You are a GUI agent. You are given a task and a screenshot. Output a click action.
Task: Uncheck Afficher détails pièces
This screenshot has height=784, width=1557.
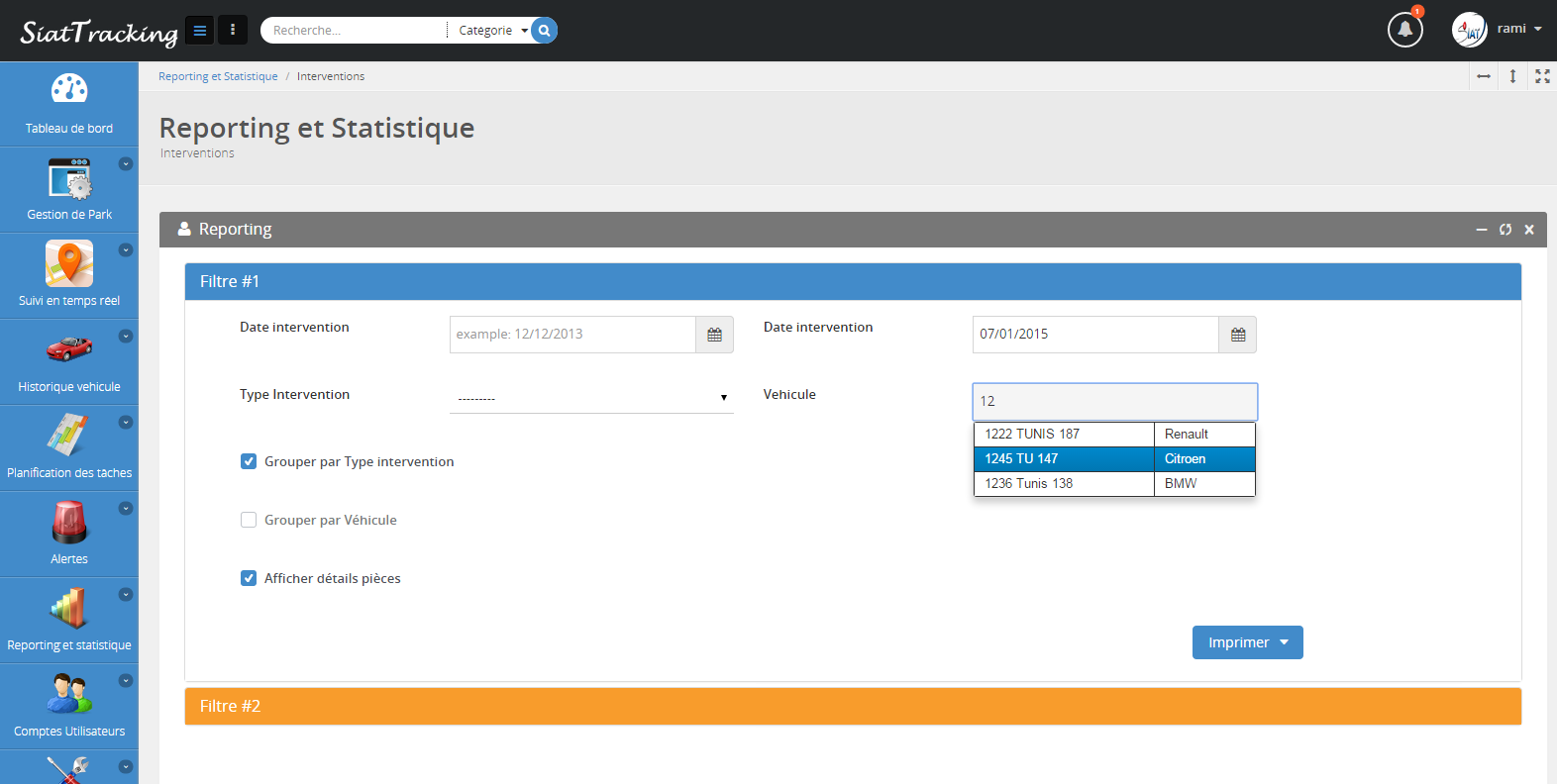[x=249, y=578]
